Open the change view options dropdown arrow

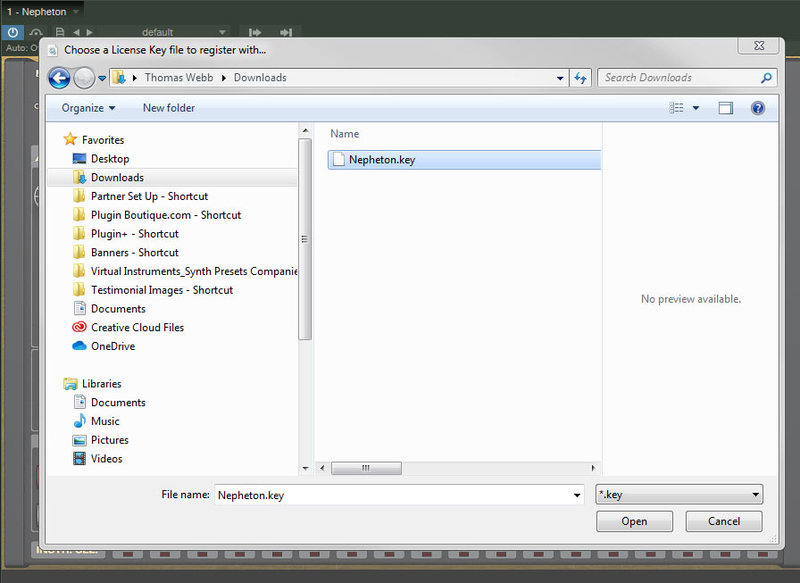696,108
